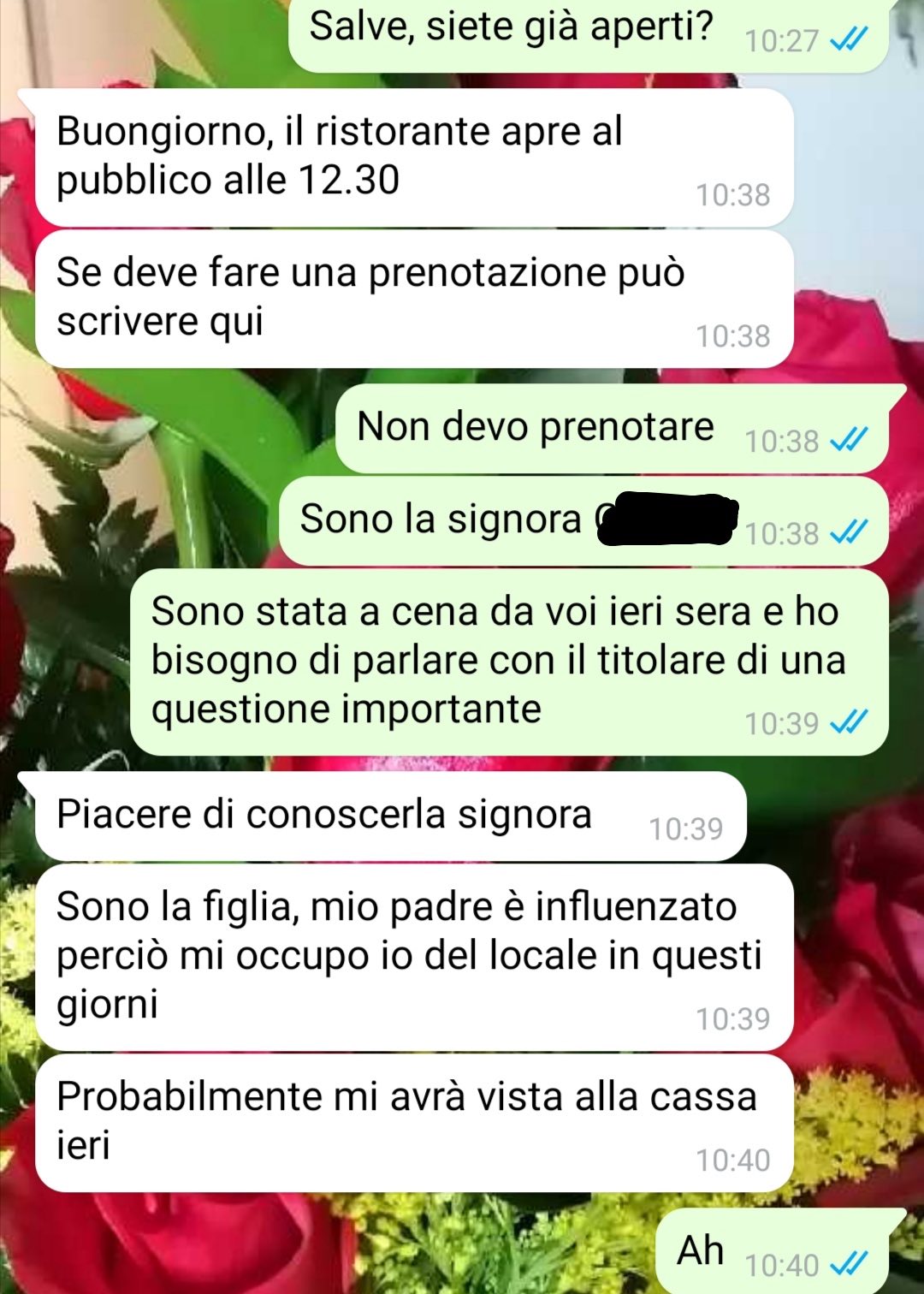
Task: Tap the read ticks on "questione importante" message
Action: [850, 722]
